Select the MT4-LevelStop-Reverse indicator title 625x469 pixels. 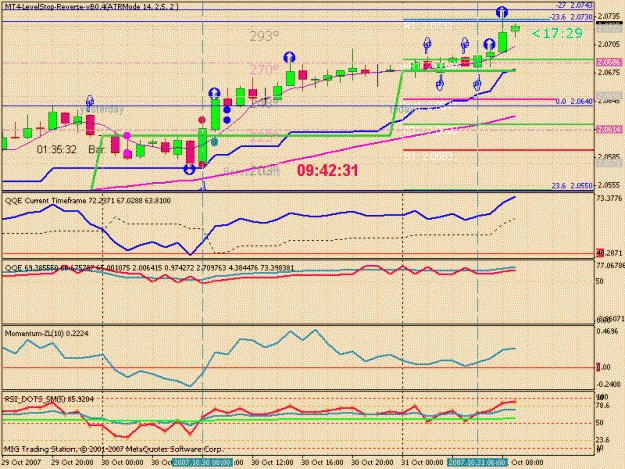[x=91, y=7]
